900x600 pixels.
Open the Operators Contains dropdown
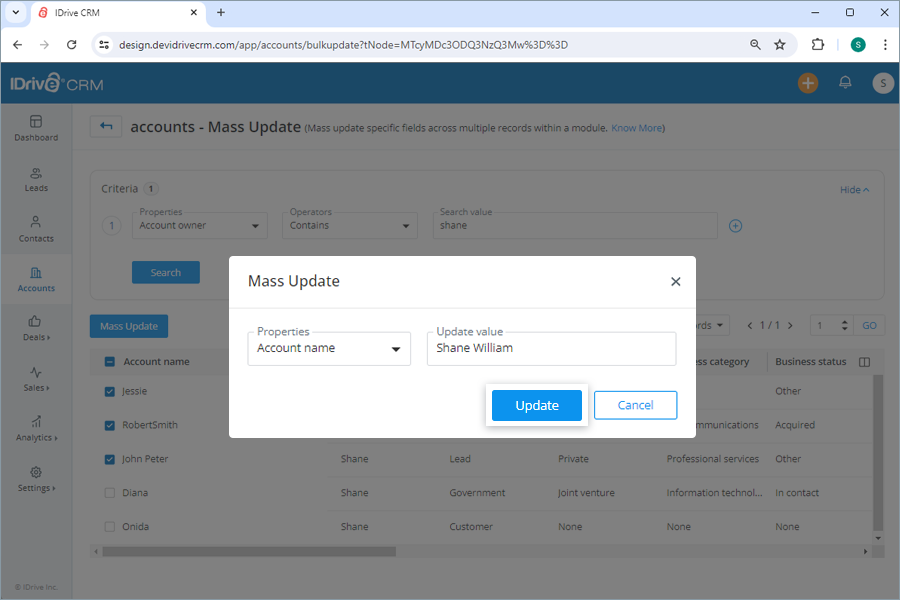coord(349,225)
